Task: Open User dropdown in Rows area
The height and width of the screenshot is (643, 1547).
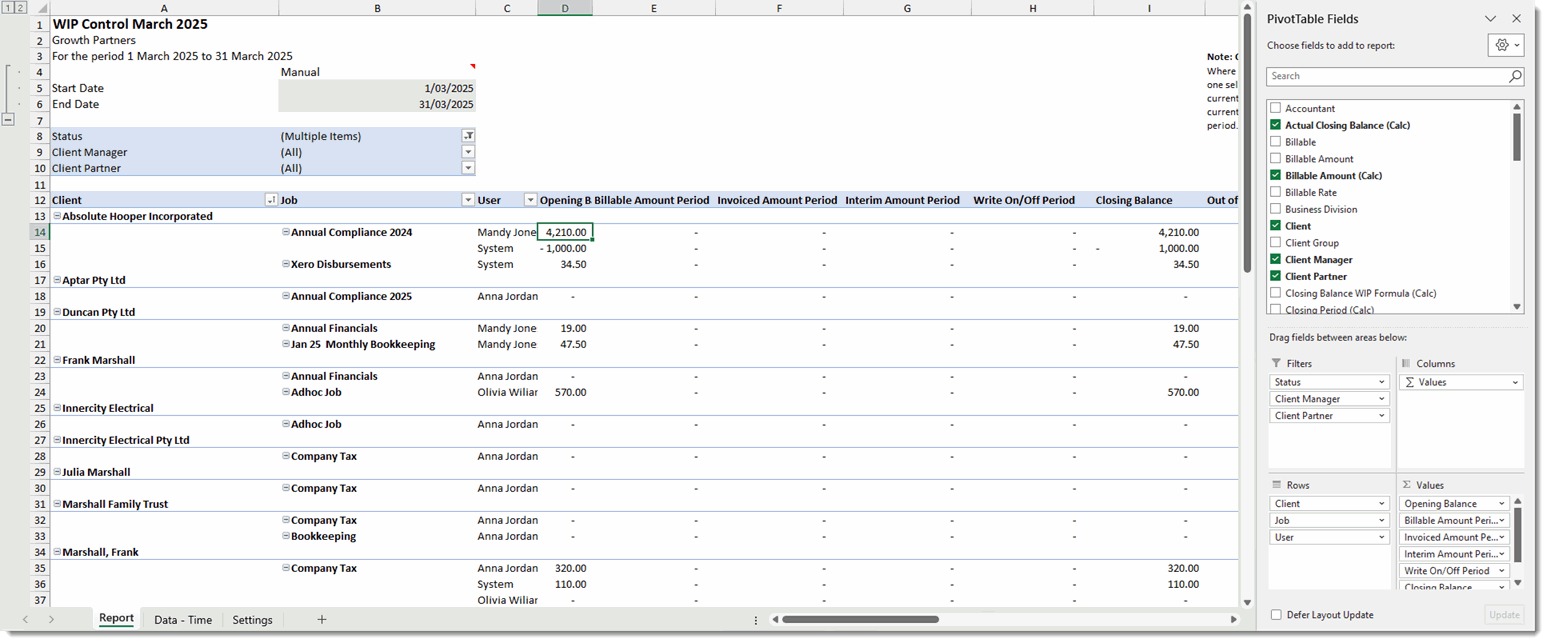Action: [1382, 538]
